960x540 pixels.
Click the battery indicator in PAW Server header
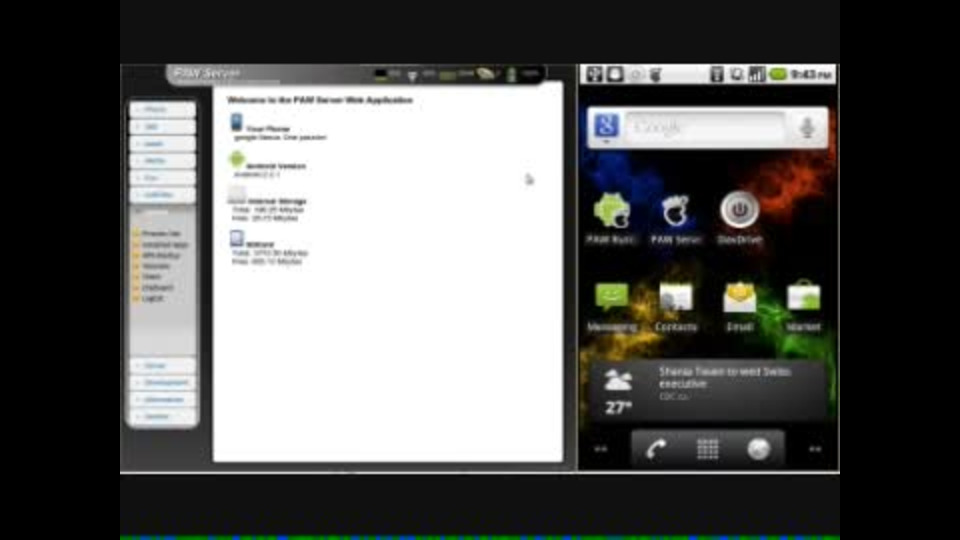click(511, 75)
